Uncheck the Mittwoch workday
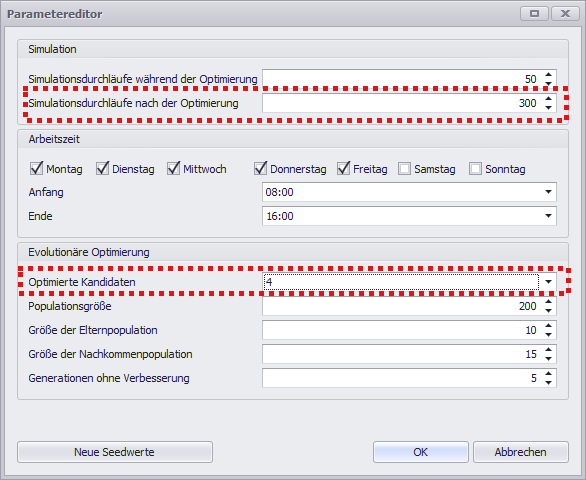Screen dimensions: 586x480 173,169
